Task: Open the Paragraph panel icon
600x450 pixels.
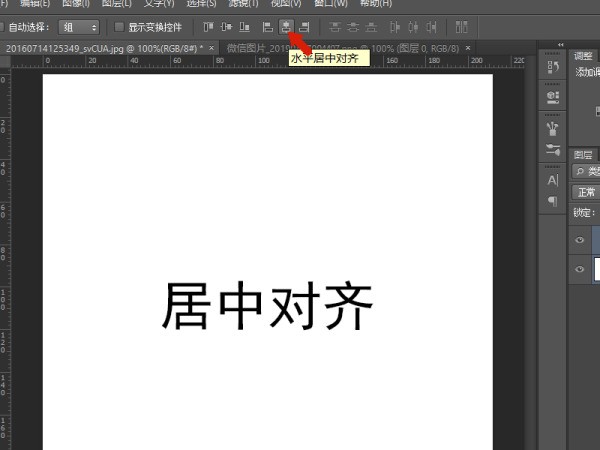Action: point(552,201)
